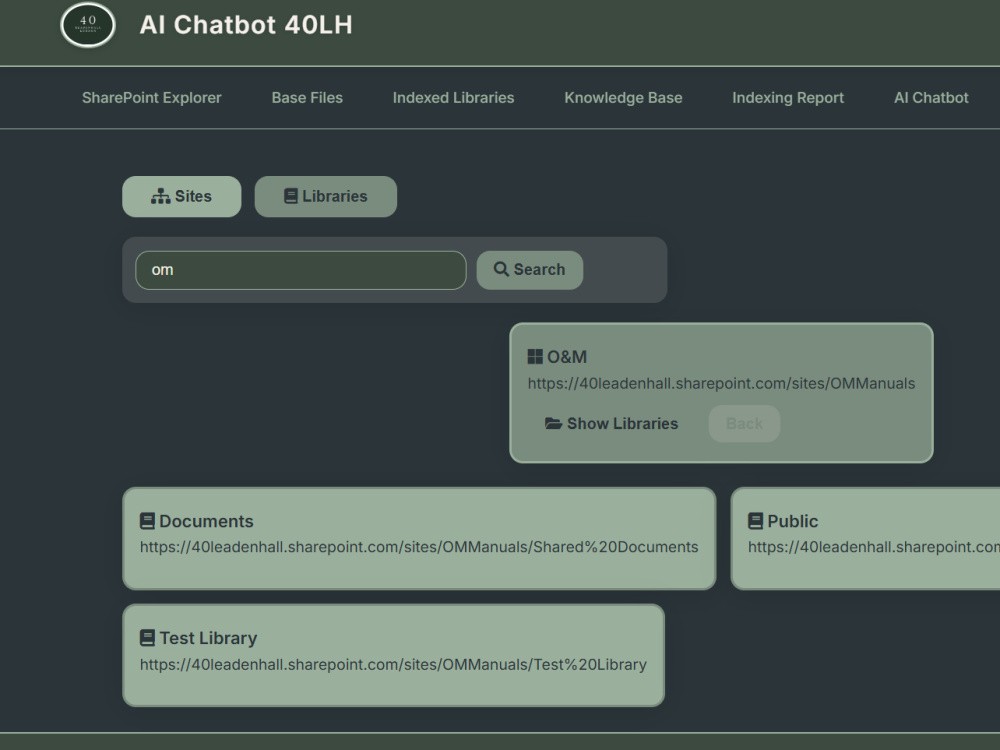Click the book icon on Libraries button

291,196
